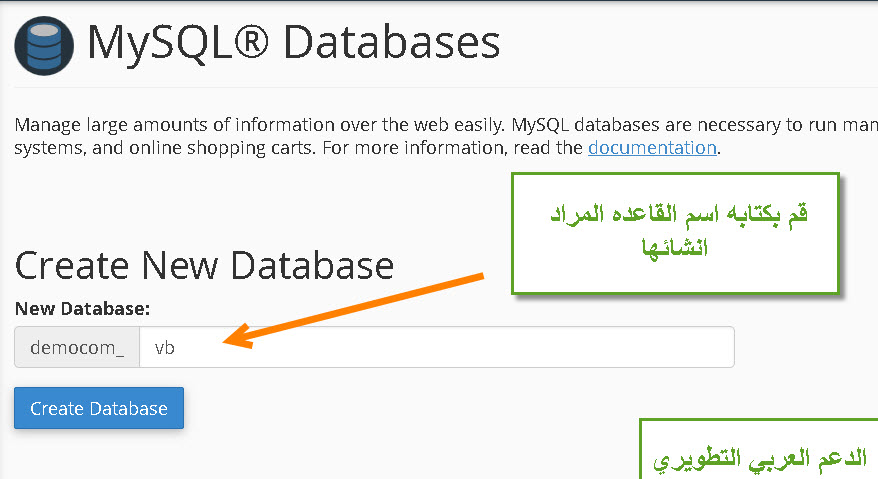The height and width of the screenshot is (479, 878).
Task: Click the typed "vb" text in the field
Action: point(165,347)
